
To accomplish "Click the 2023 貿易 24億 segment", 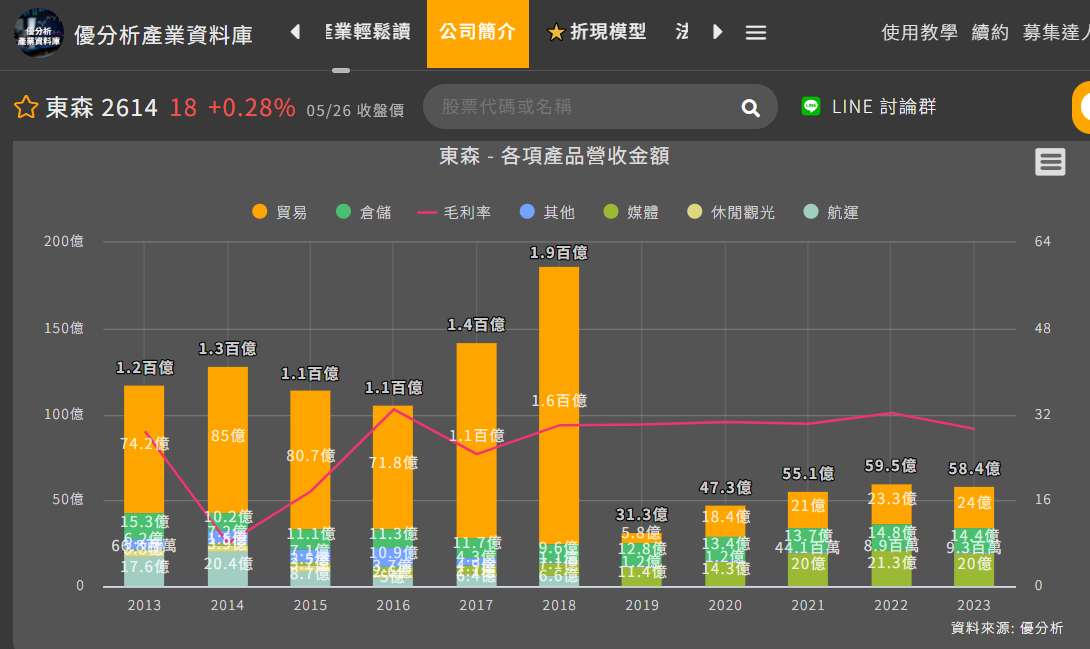I will coord(974,507).
